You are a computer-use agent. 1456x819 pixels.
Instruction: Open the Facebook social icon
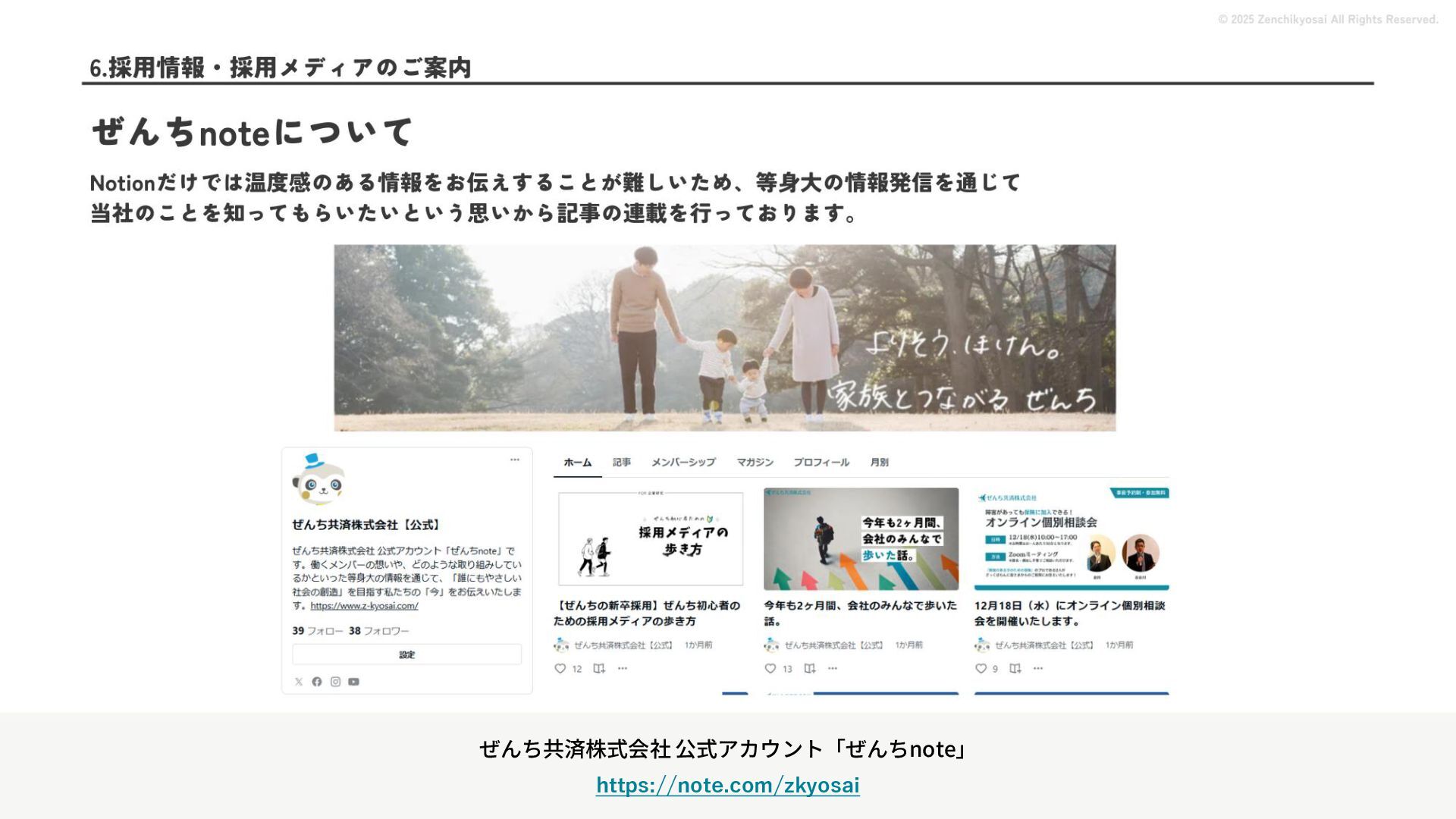[x=317, y=682]
